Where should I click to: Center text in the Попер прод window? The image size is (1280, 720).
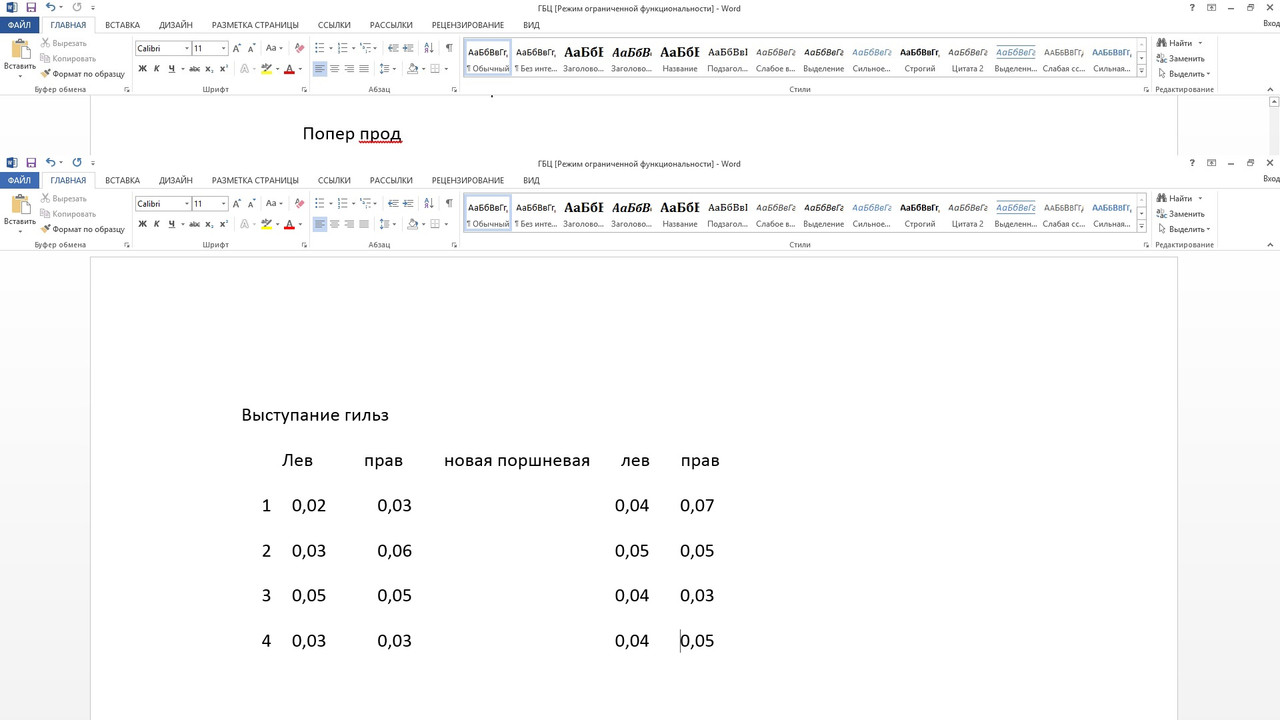(x=334, y=69)
